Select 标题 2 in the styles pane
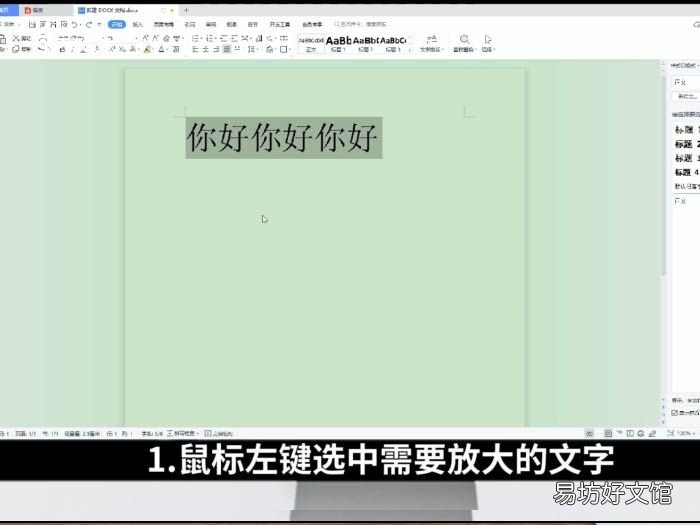 (x=686, y=144)
